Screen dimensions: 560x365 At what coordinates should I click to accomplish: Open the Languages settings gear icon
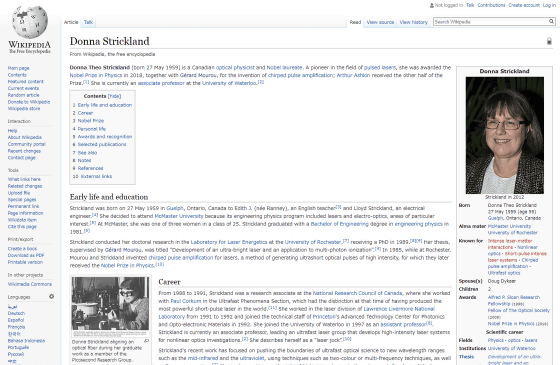pyautogui.click(x=51, y=296)
